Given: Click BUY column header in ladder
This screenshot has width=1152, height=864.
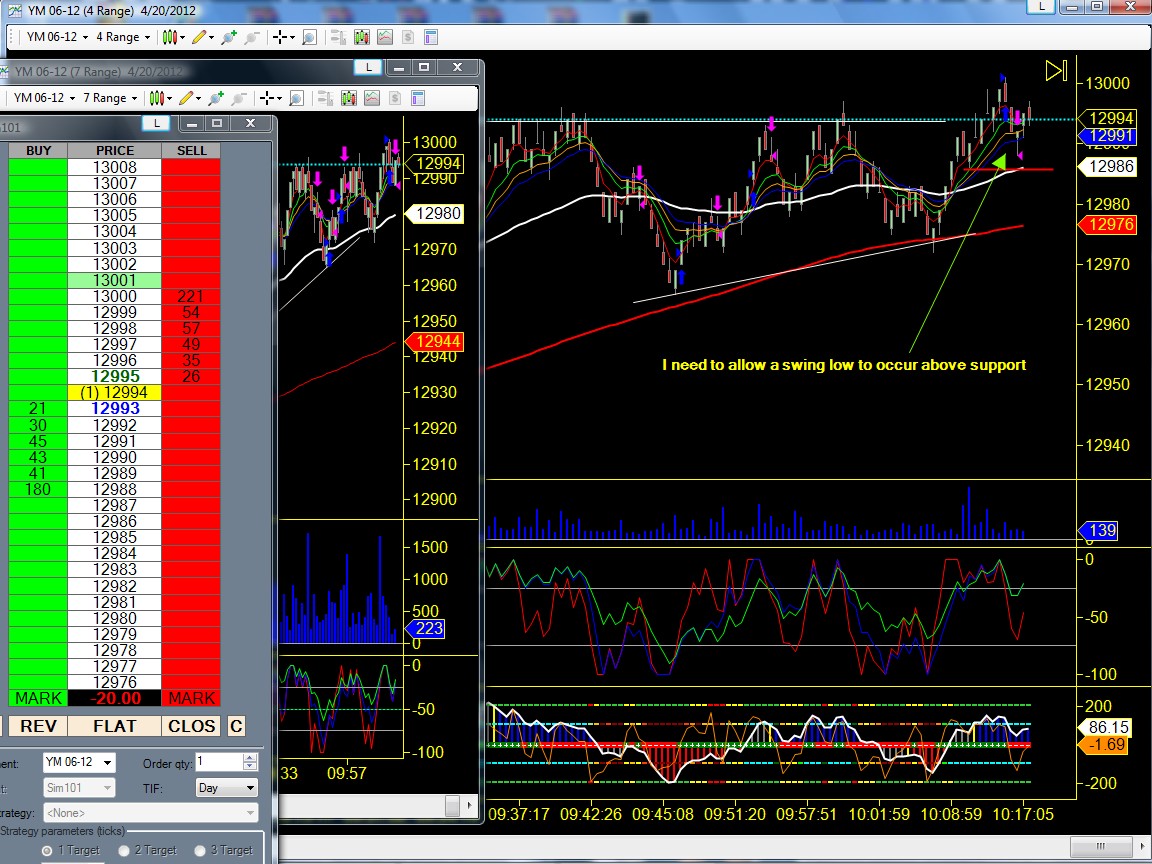Looking at the screenshot, I should [38, 151].
